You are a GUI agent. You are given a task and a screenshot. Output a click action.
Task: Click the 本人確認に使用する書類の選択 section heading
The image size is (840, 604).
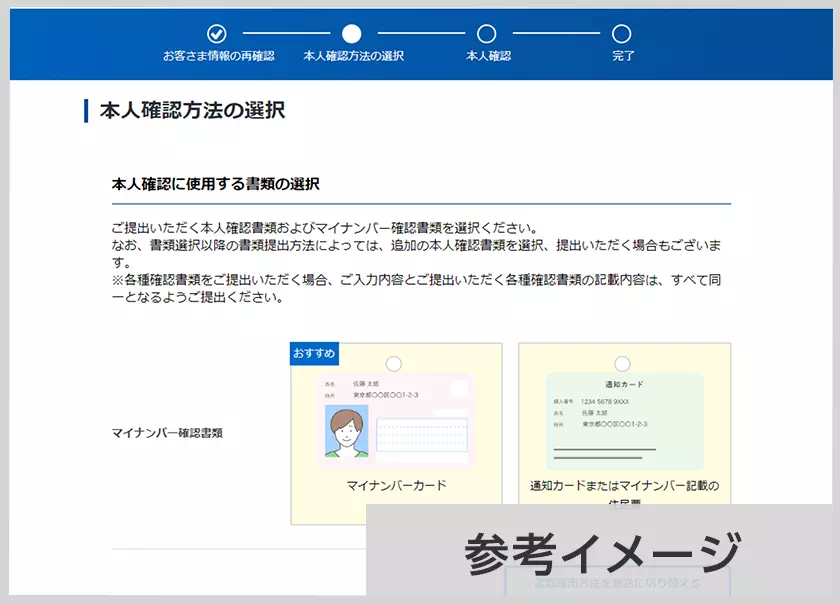(x=215, y=185)
